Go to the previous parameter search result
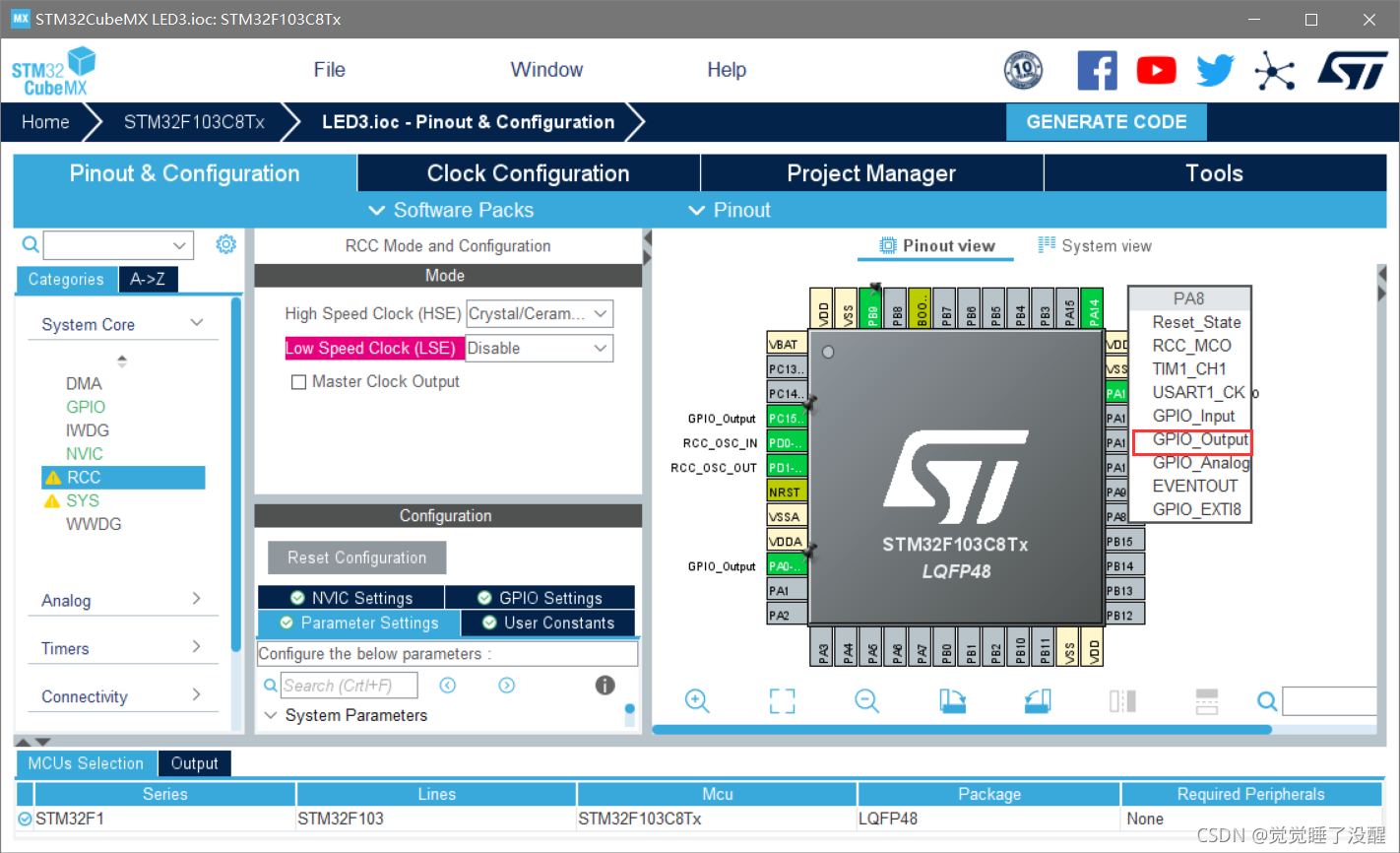 tap(448, 686)
